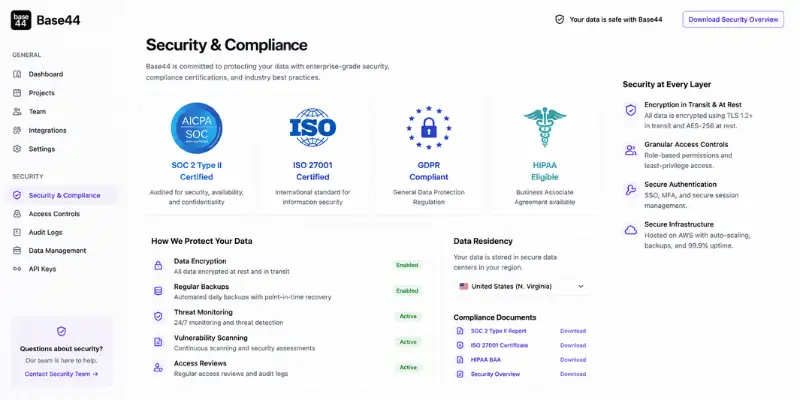Click the Security & Compliance shield icon in sidebar
The width and height of the screenshot is (800, 400).
(x=17, y=195)
